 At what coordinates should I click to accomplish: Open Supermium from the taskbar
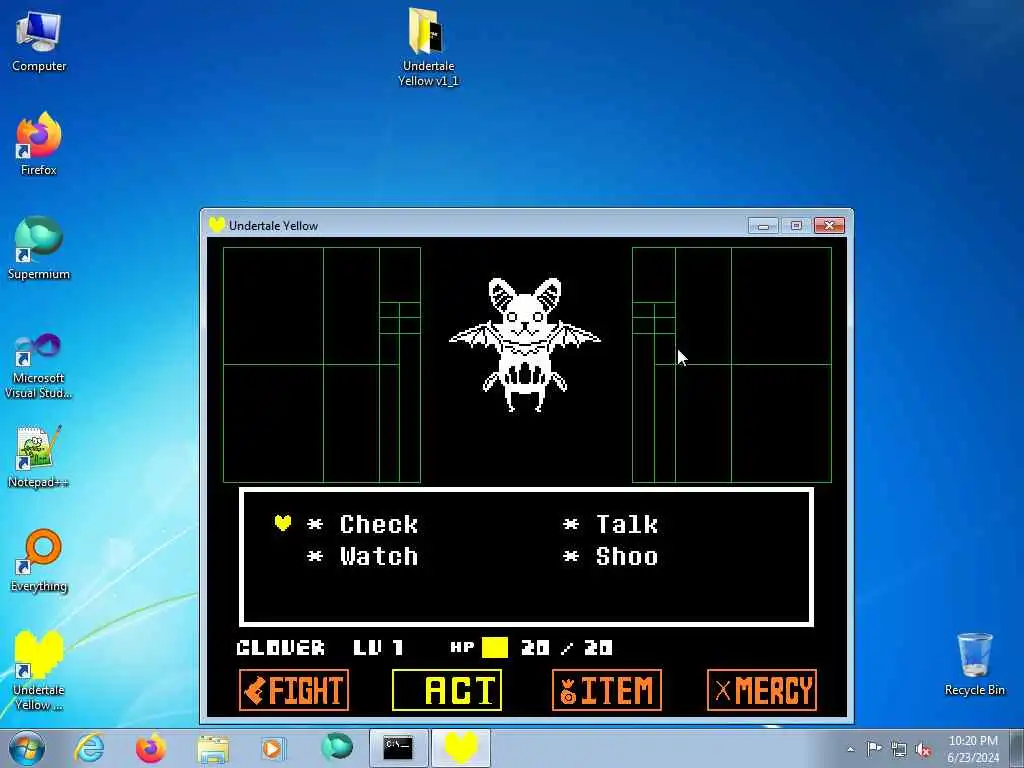(337, 747)
